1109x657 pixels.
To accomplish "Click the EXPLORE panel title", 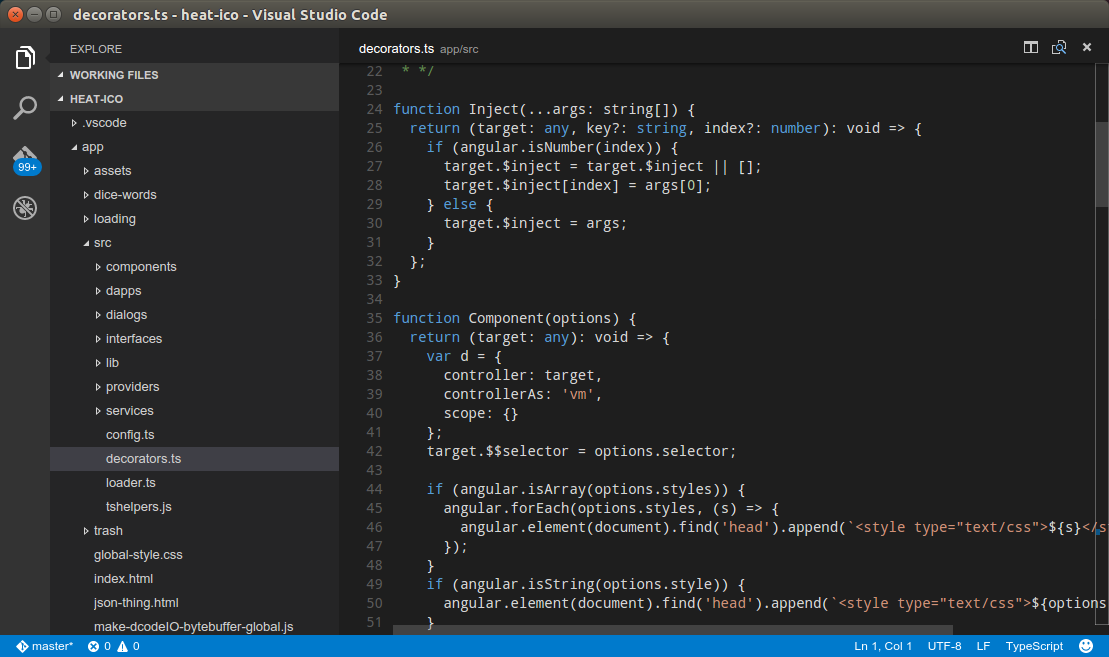I will tap(95, 49).
